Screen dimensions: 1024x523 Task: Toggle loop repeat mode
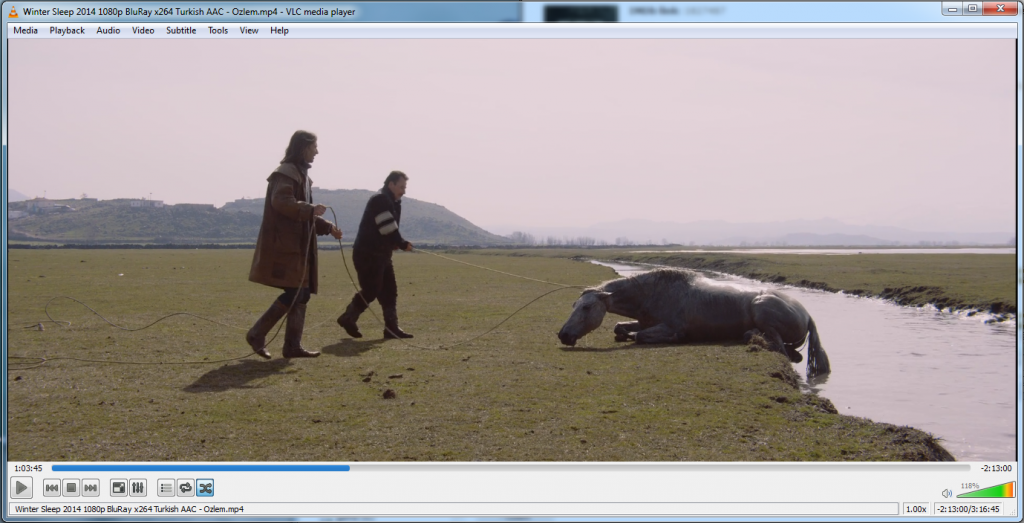[x=185, y=487]
